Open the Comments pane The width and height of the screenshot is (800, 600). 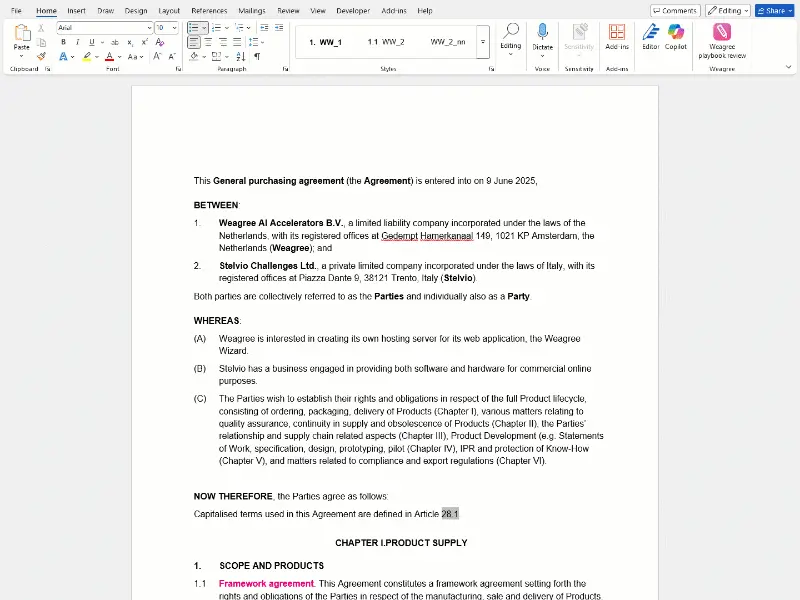pos(676,11)
